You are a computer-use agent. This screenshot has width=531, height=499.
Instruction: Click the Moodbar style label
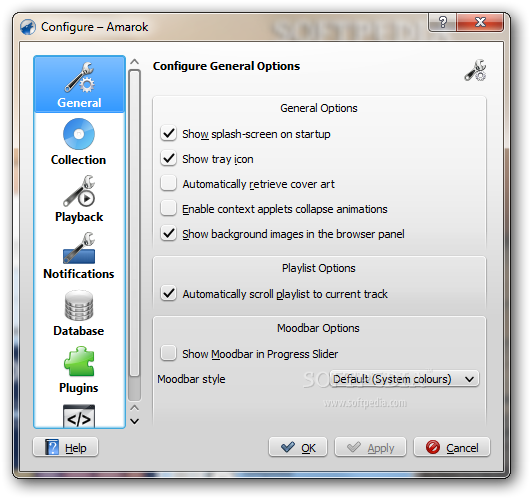pyautogui.click(x=191, y=379)
